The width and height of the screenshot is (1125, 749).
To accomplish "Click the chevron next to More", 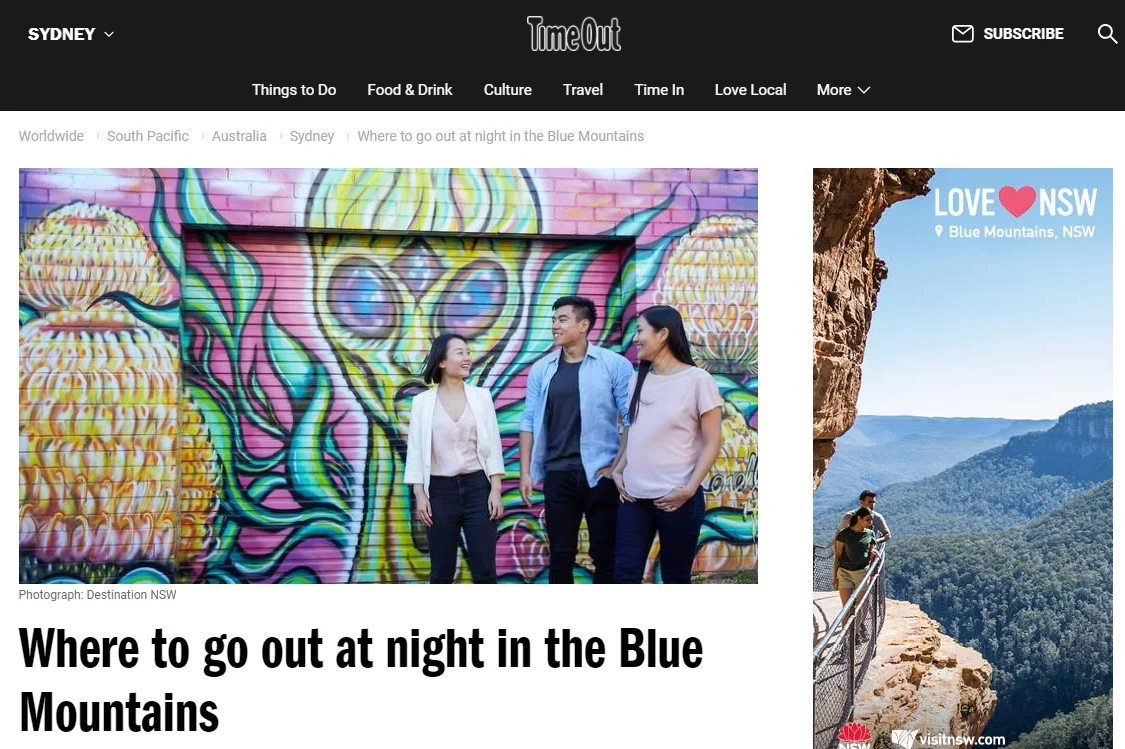I will coord(864,90).
